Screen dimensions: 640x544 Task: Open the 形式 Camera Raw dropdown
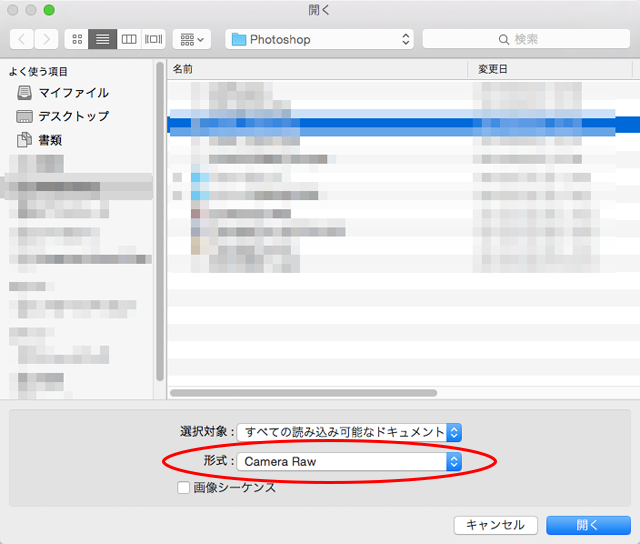[349, 462]
